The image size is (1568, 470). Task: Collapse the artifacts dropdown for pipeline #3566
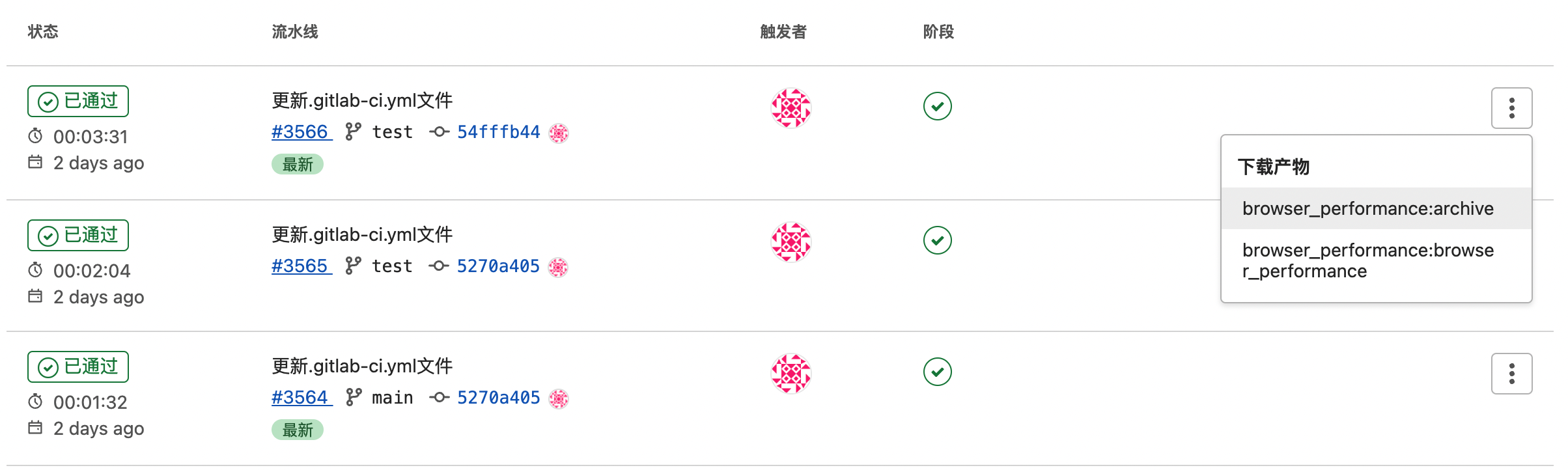tap(1511, 108)
